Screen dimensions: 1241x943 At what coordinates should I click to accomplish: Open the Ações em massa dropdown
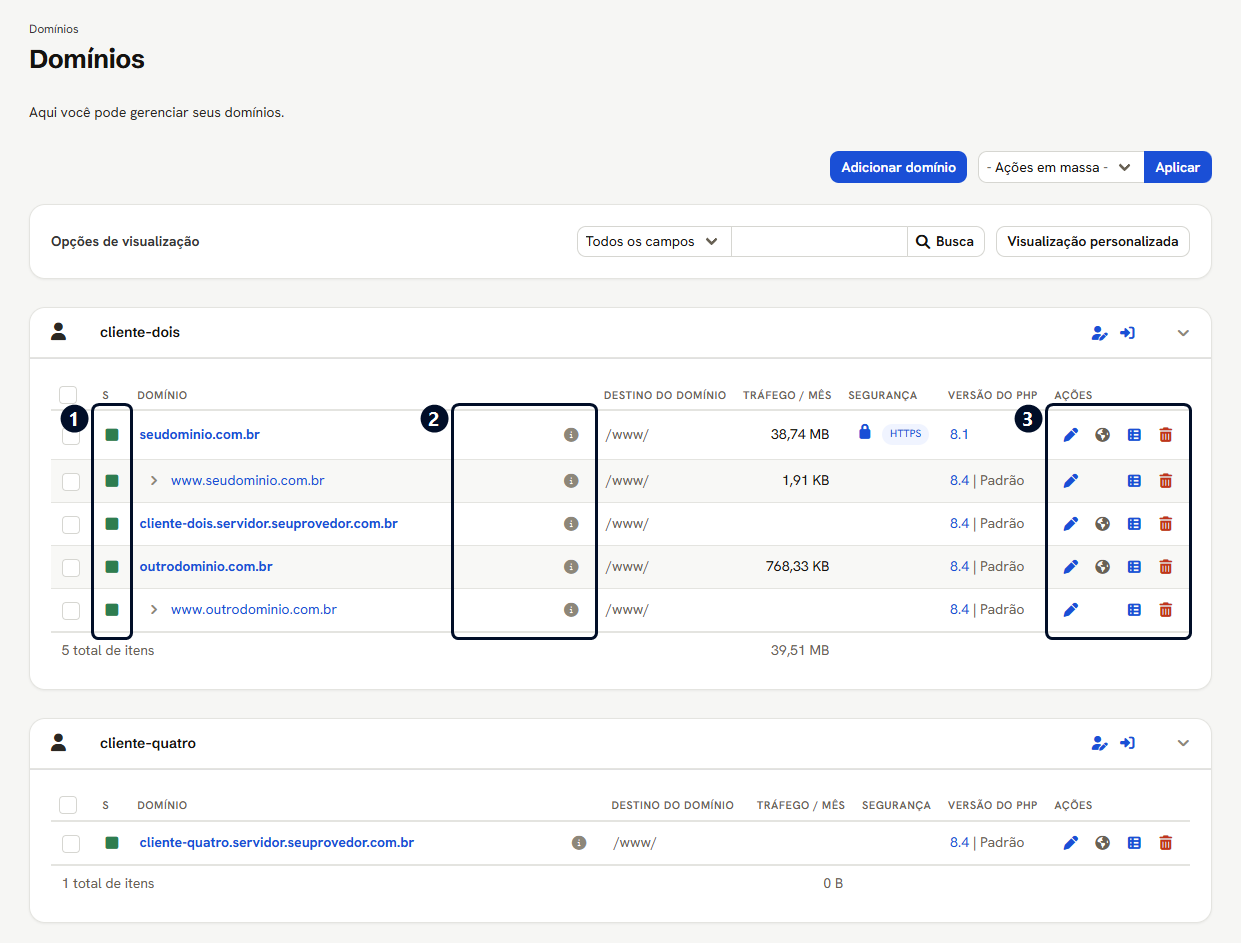1060,168
